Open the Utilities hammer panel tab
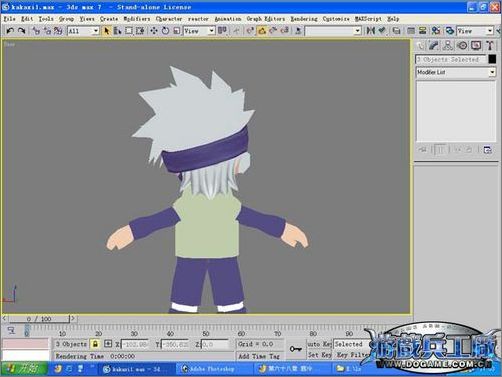This screenshot has width=502, height=377. pos(490,46)
